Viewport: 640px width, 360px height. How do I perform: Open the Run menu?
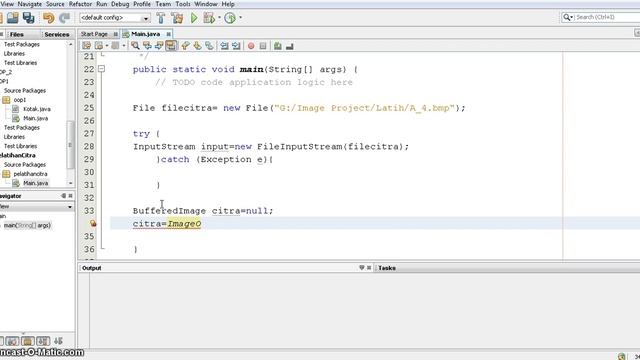coord(102,4)
